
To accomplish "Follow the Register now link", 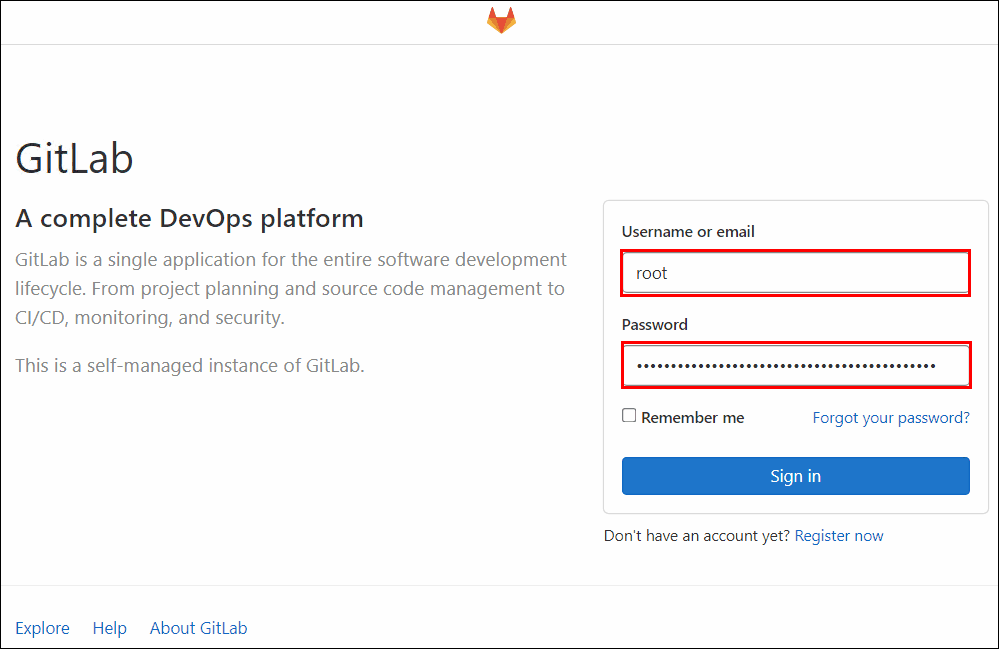I will pyautogui.click(x=839, y=536).
